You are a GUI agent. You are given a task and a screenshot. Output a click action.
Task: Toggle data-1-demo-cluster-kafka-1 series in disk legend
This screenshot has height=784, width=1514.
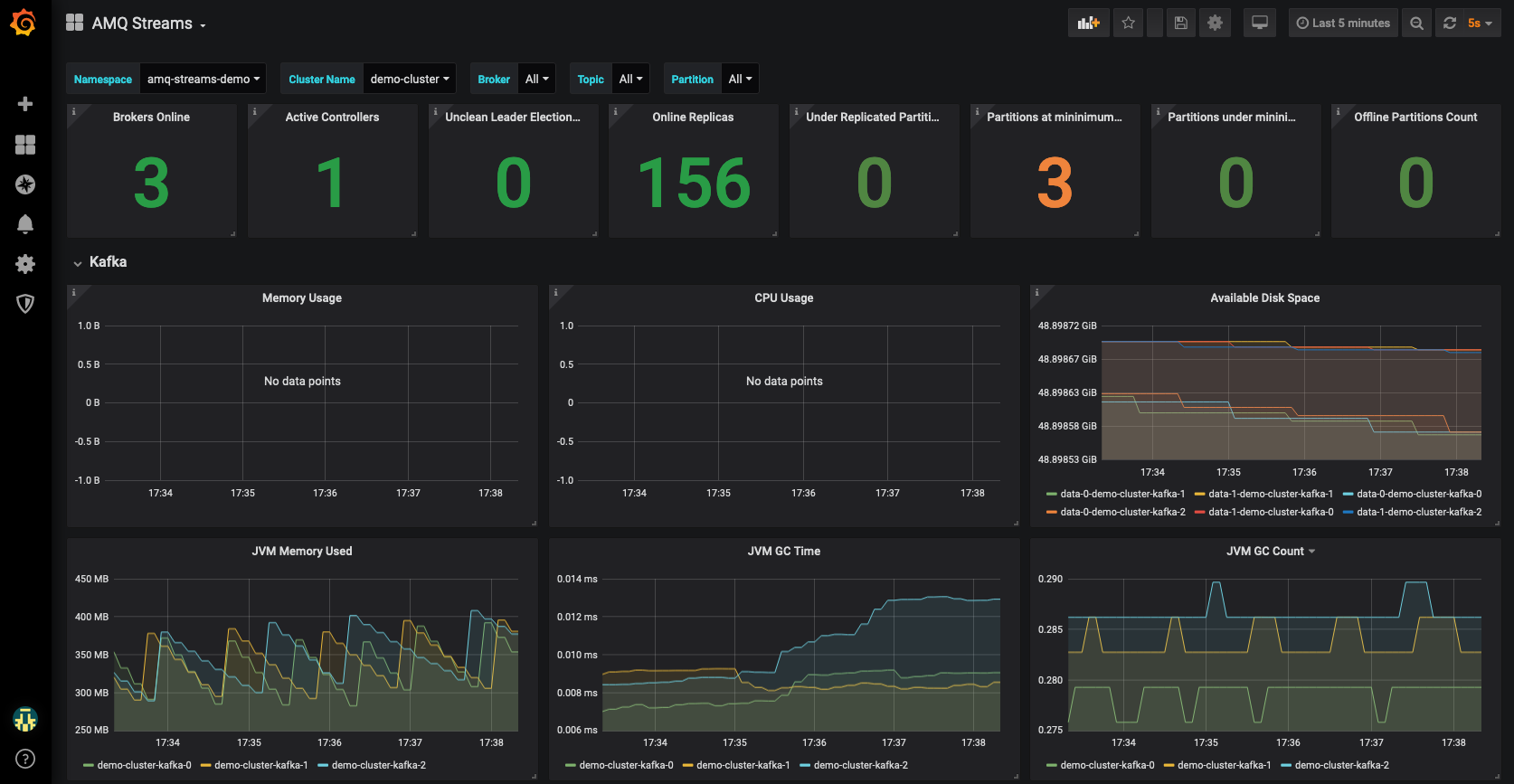1271,495
